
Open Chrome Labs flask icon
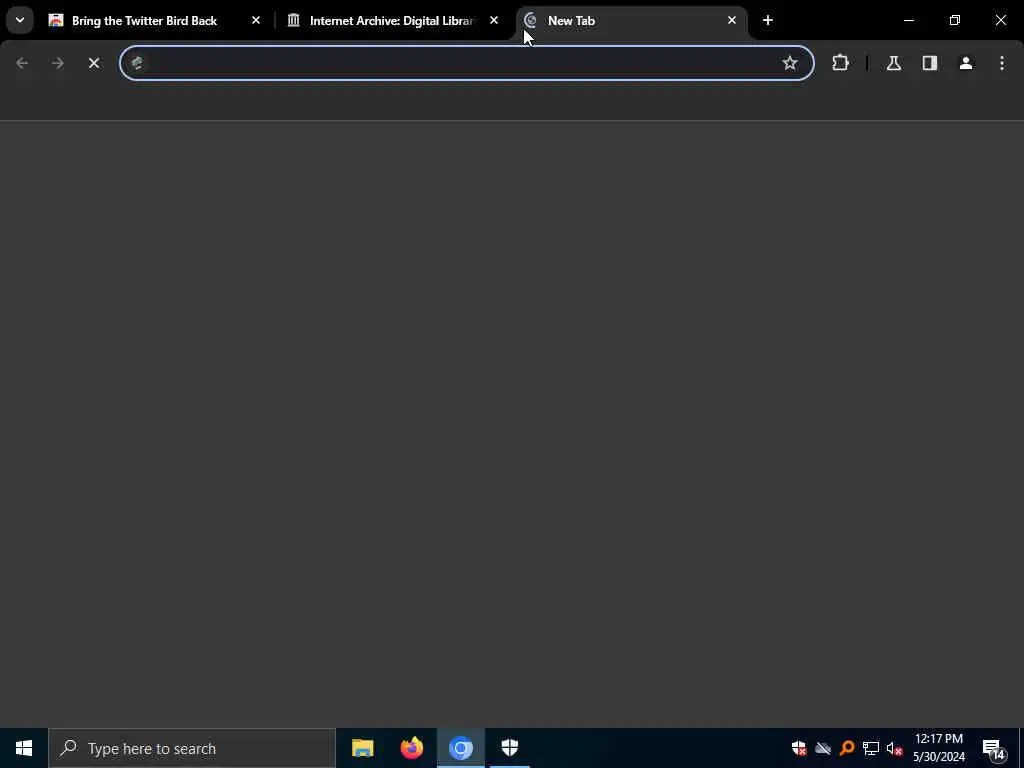click(894, 63)
